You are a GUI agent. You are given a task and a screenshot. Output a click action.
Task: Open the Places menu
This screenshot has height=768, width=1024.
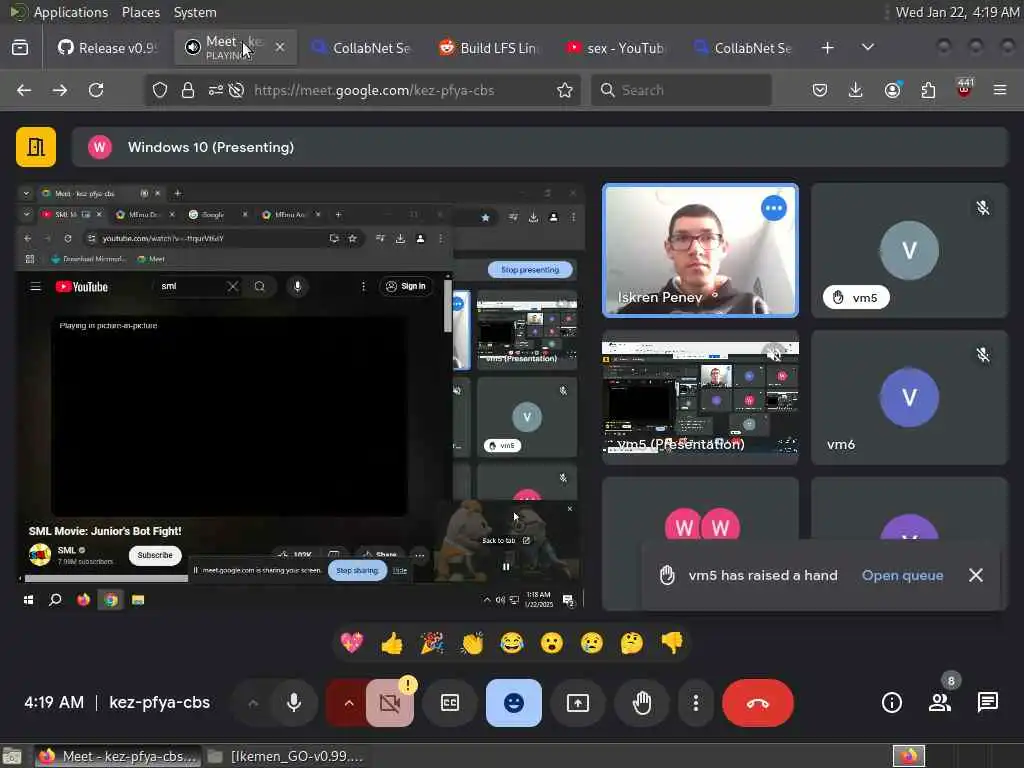[140, 12]
